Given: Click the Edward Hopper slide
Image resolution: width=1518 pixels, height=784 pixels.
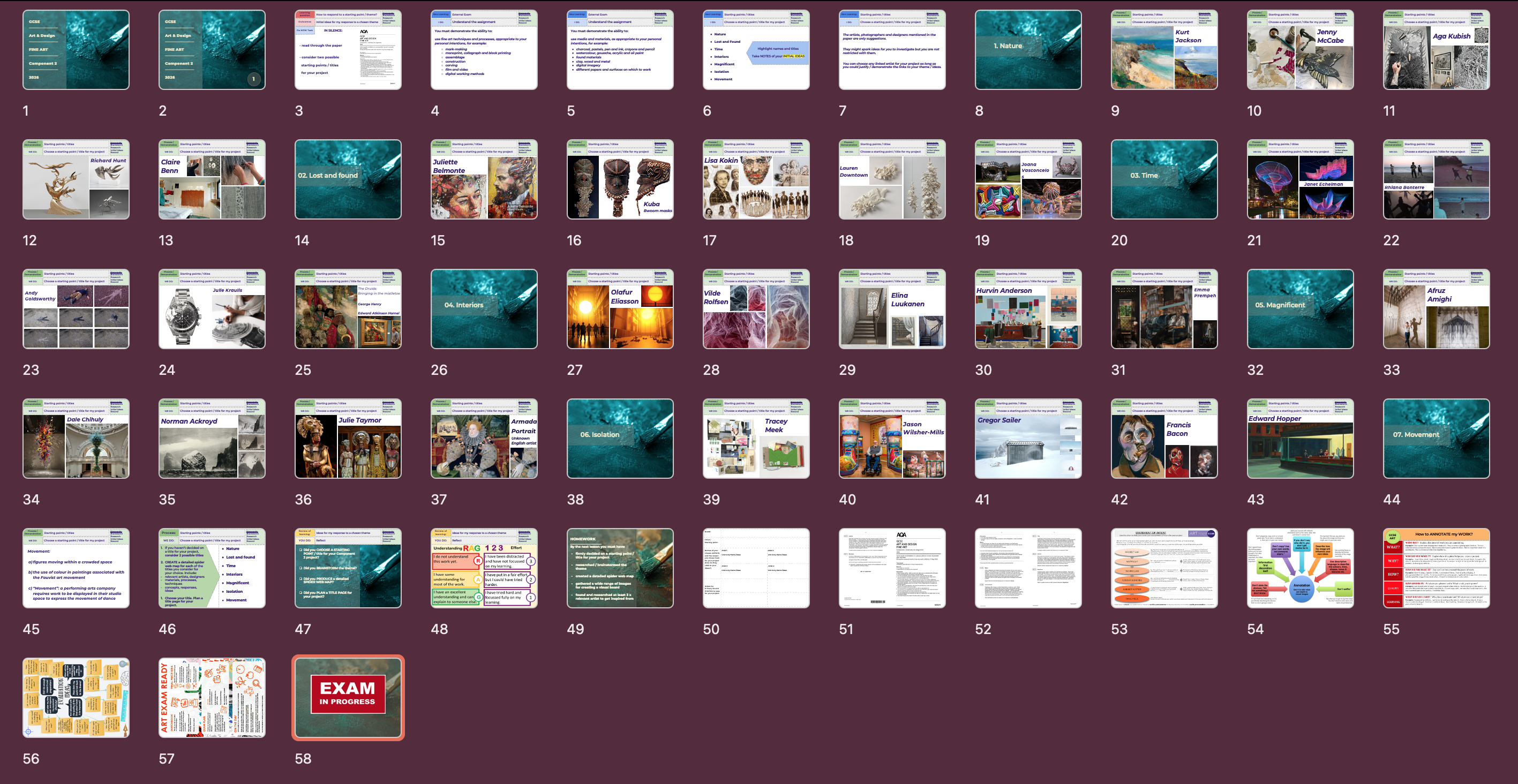Looking at the screenshot, I should [1301, 439].
